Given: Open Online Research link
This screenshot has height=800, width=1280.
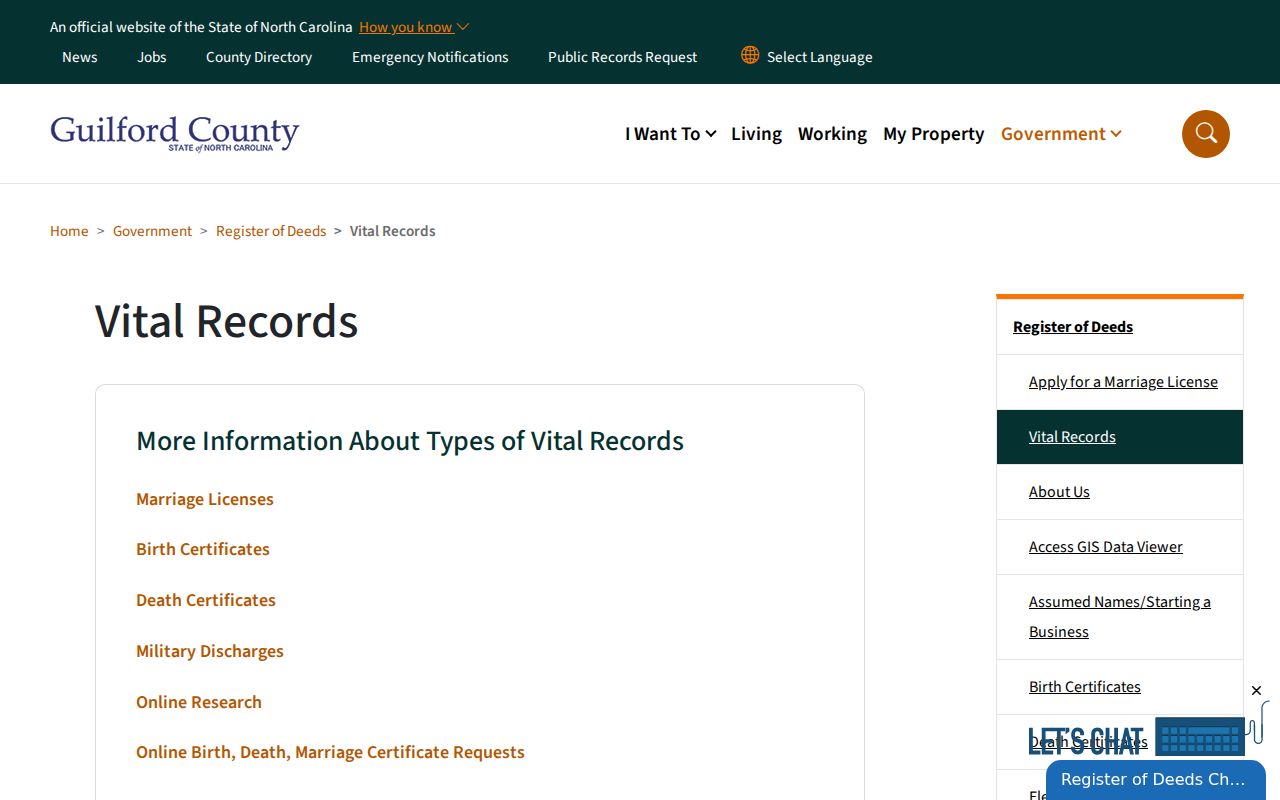Looking at the screenshot, I should tap(199, 702).
